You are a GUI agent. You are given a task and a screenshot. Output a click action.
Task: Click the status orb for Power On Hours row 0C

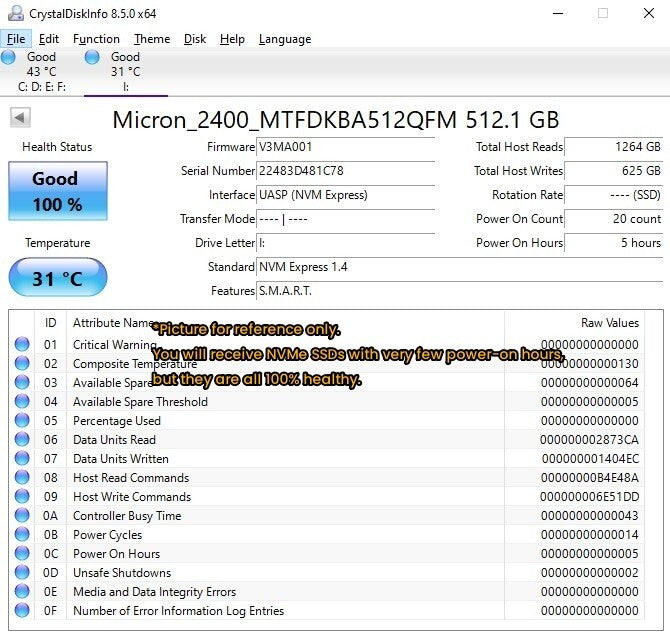tap(22, 554)
